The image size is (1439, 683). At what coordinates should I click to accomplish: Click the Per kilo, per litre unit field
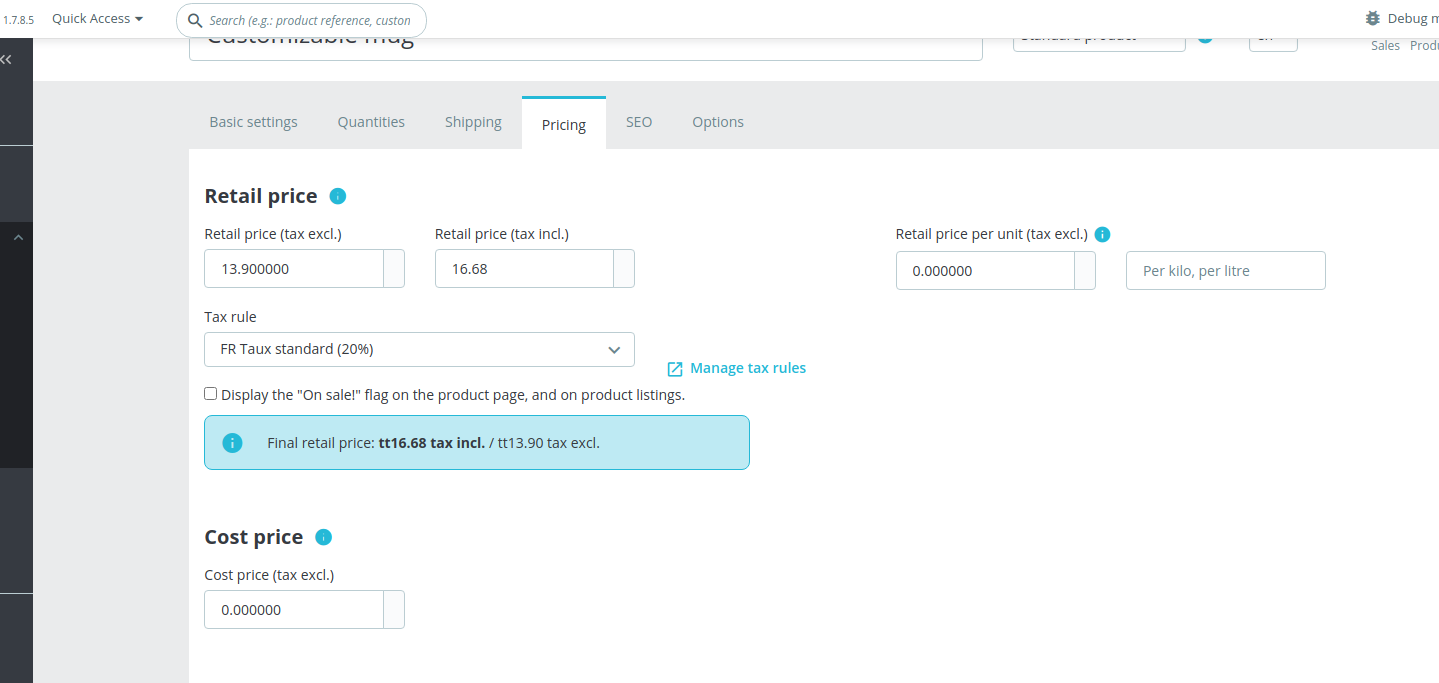[1225, 270]
